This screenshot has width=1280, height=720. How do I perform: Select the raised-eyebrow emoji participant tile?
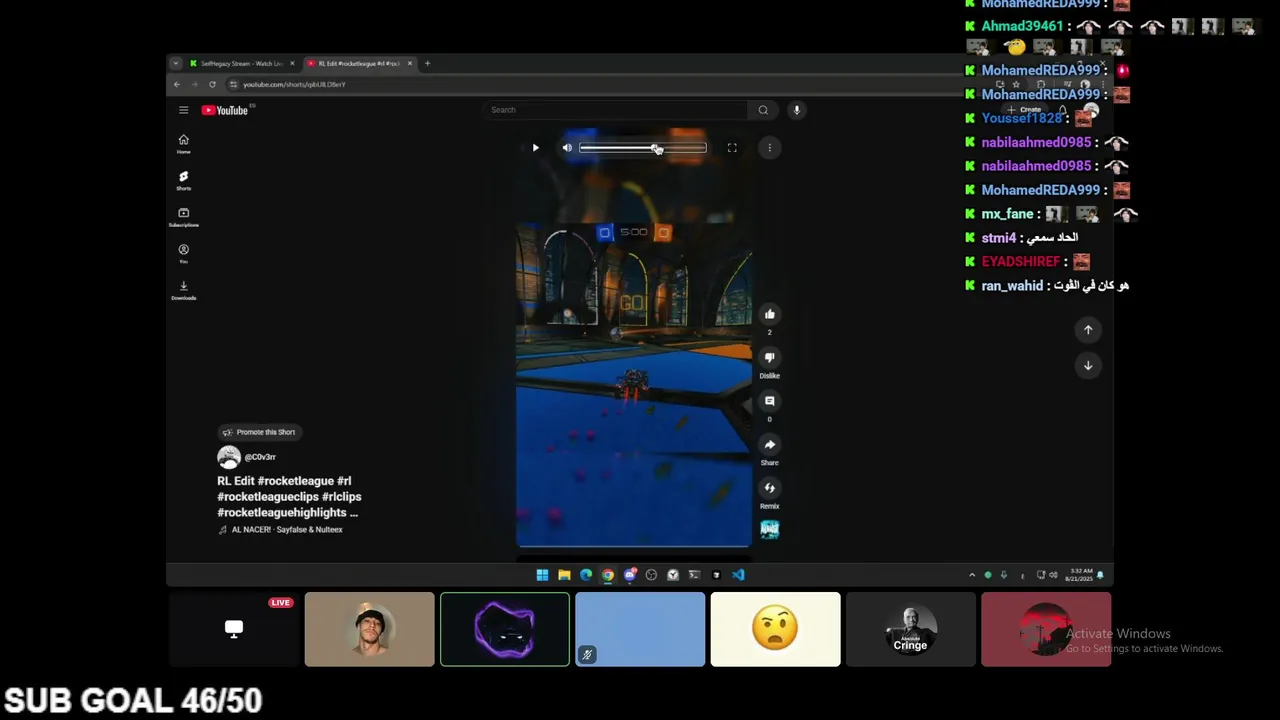tap(775, 629)
